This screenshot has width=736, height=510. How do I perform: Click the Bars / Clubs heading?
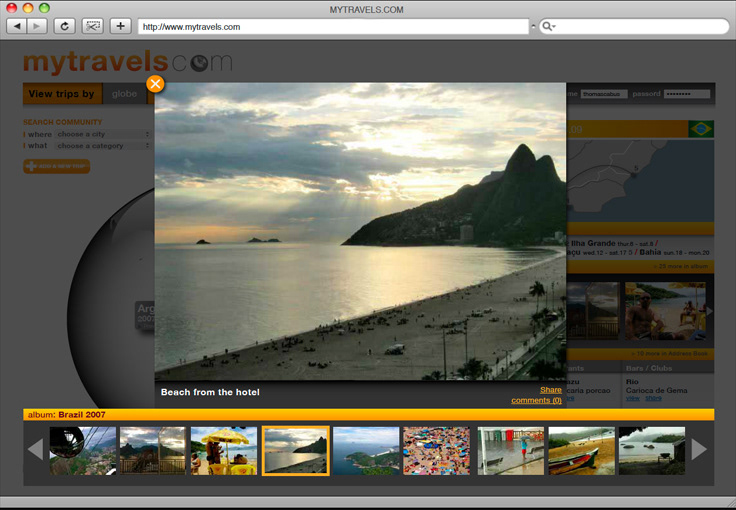(x=649, y=368)
